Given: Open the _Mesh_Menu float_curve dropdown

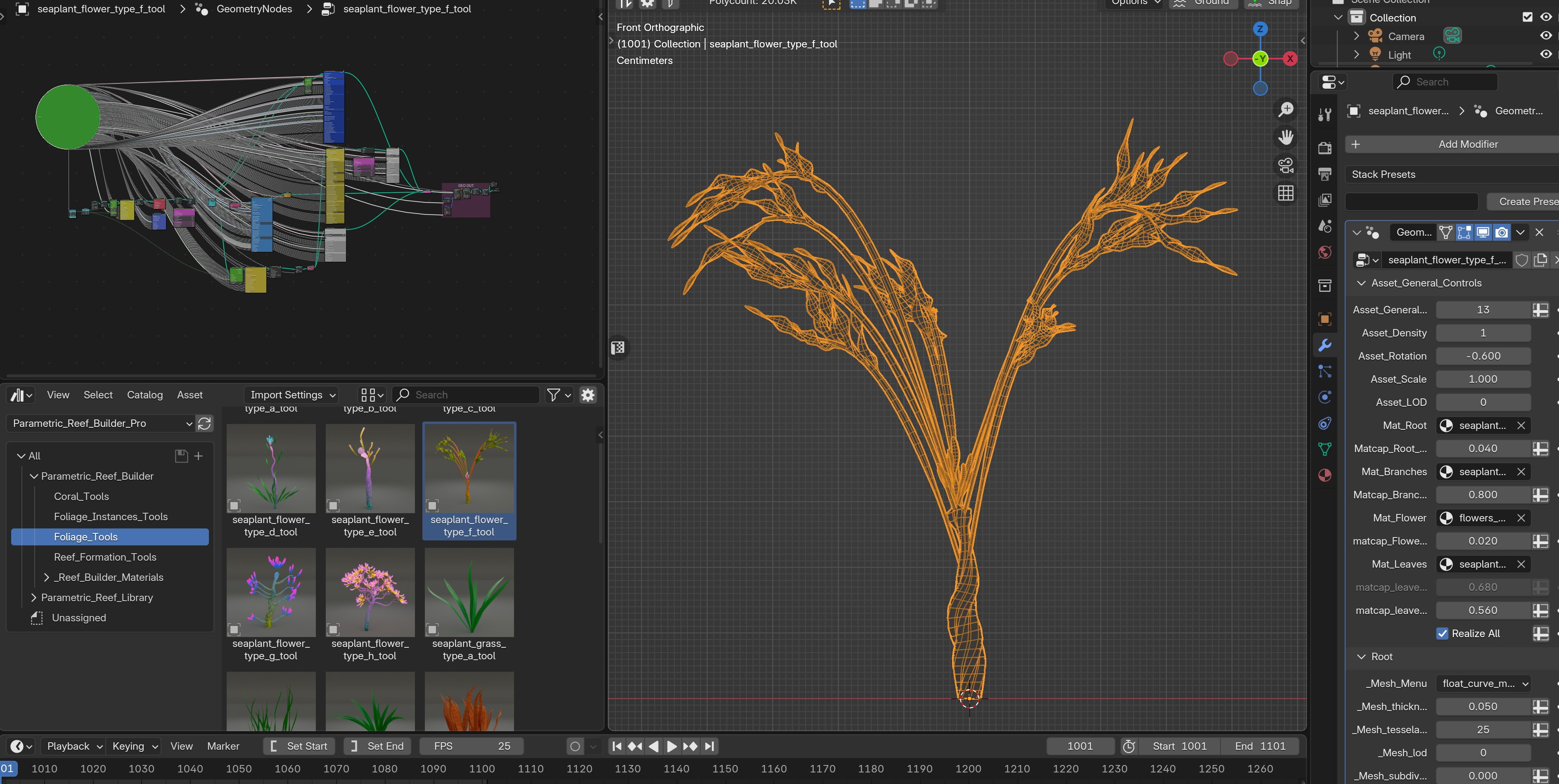Looking at the screenshot, I should click(1483, 684).
